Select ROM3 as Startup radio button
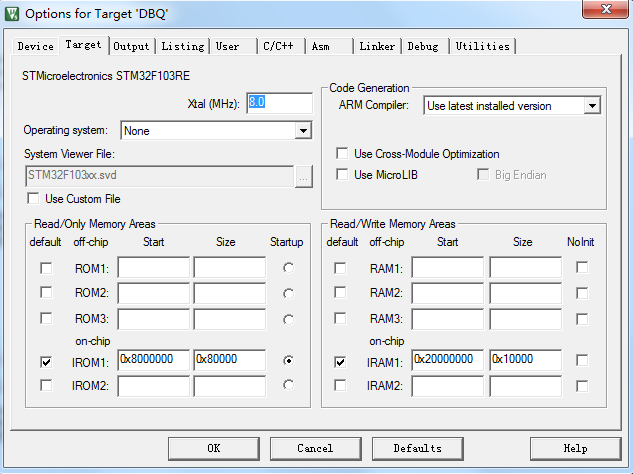Viewport: 633px width, 474px height. pos(288,319)
